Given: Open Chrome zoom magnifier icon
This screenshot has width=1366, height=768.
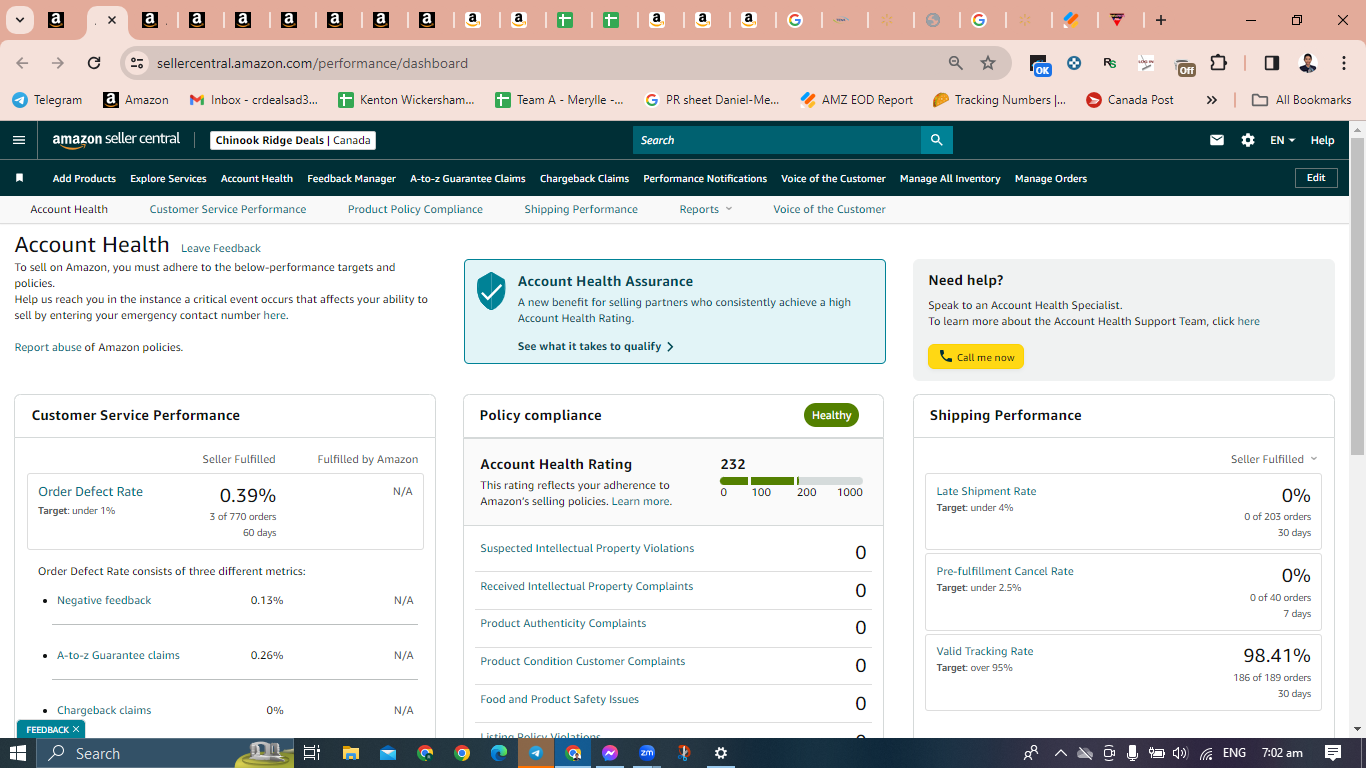Looking at the screenshot, I should tap(956, 63).
